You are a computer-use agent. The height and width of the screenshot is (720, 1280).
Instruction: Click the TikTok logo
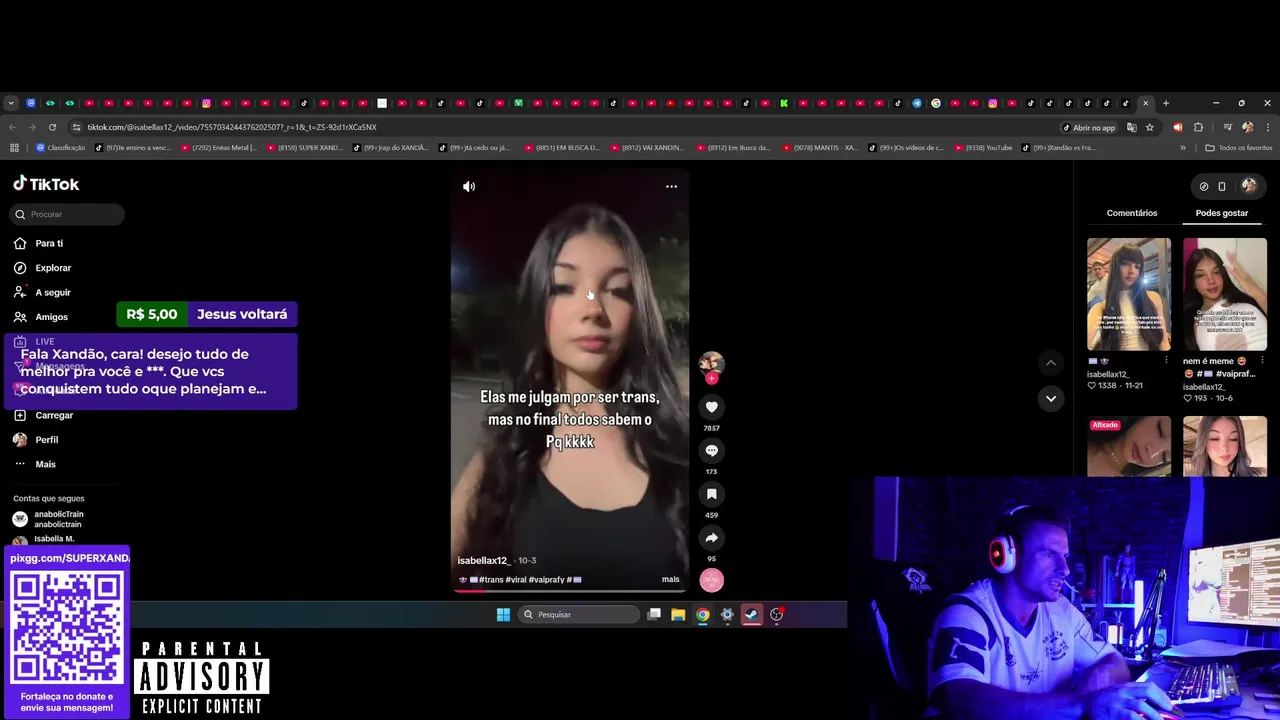coord(46,184)
